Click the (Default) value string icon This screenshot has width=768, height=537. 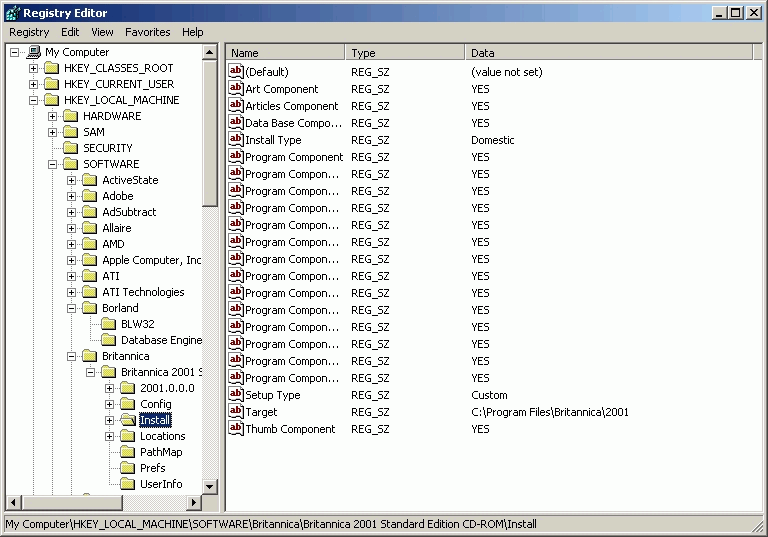pyautogui.click(x=236, y=72)
